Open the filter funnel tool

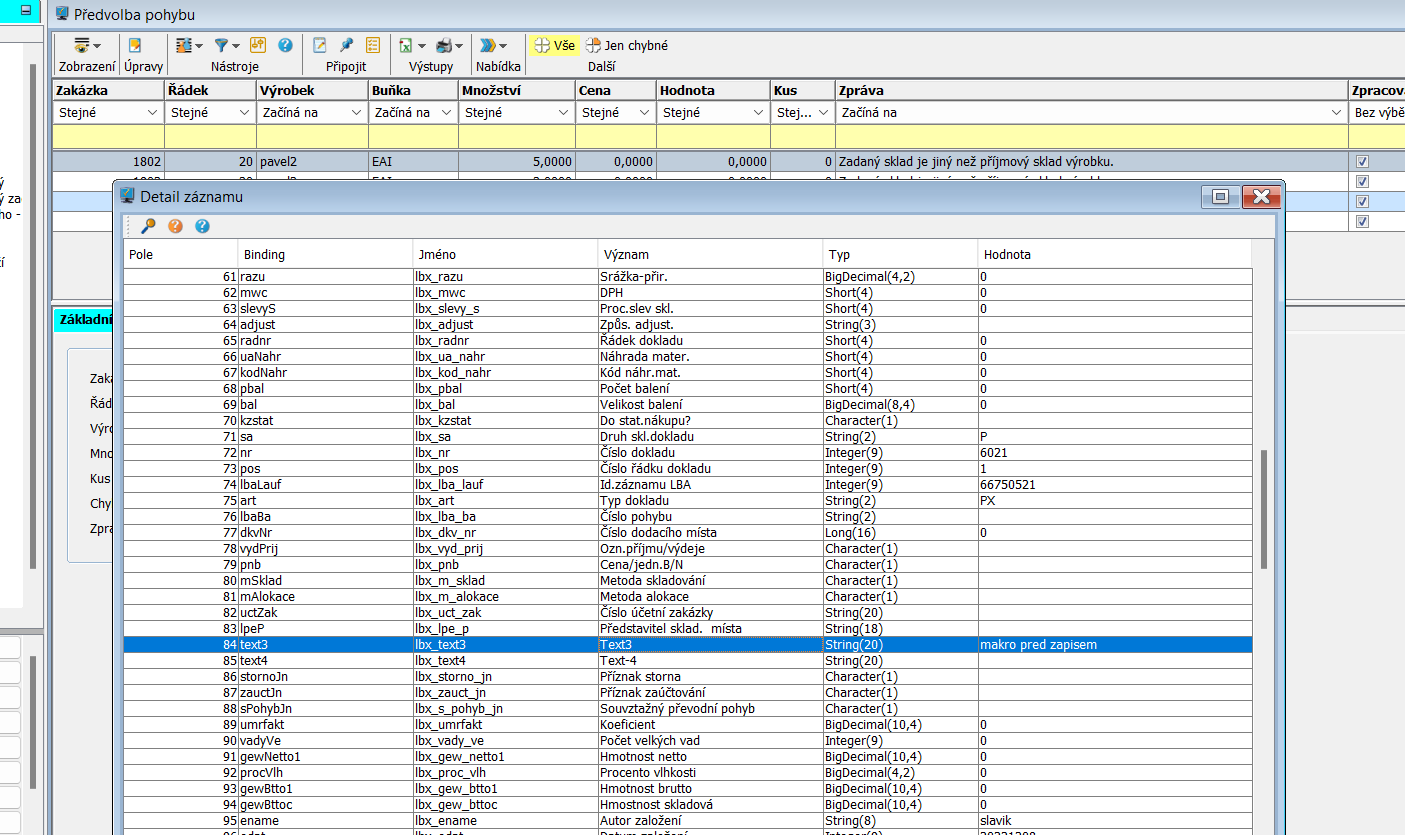(x=222, y=45)
